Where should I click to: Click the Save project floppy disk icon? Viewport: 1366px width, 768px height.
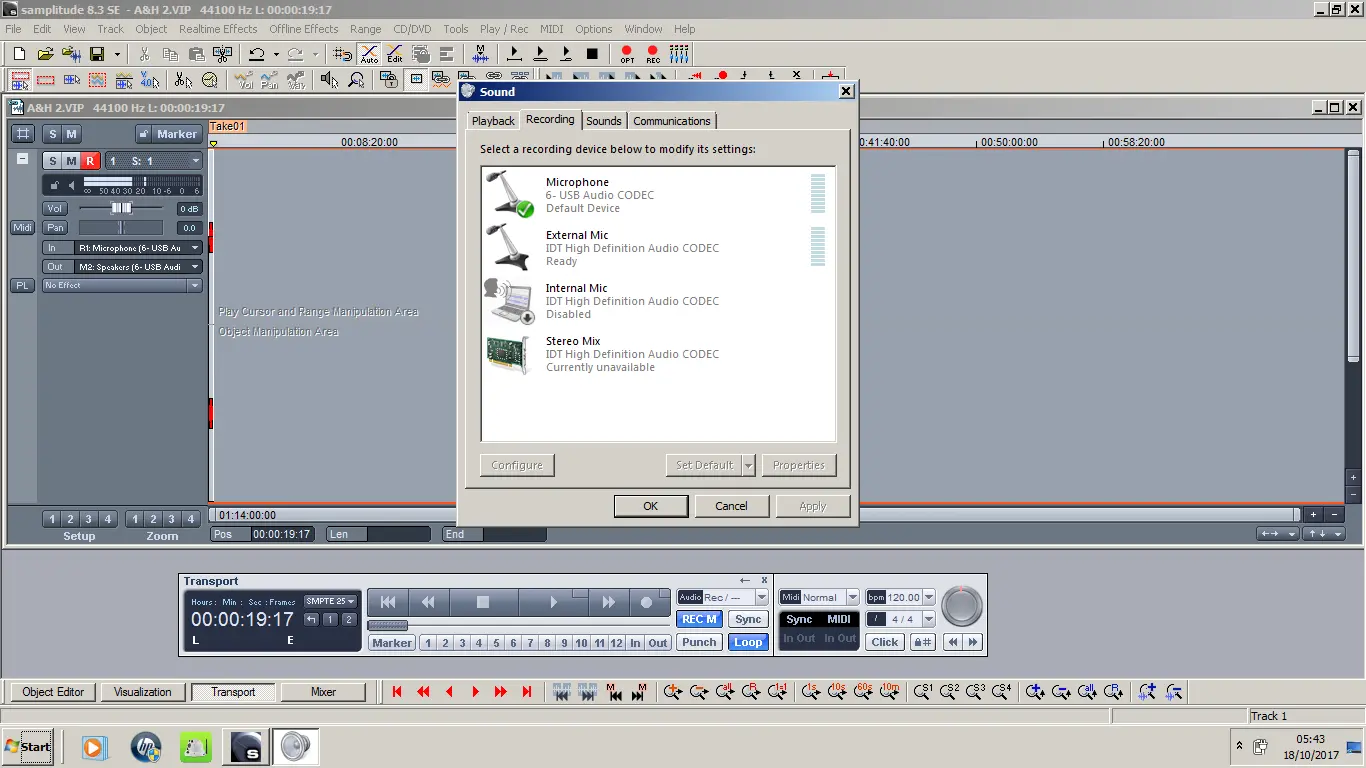click(97, 54)
